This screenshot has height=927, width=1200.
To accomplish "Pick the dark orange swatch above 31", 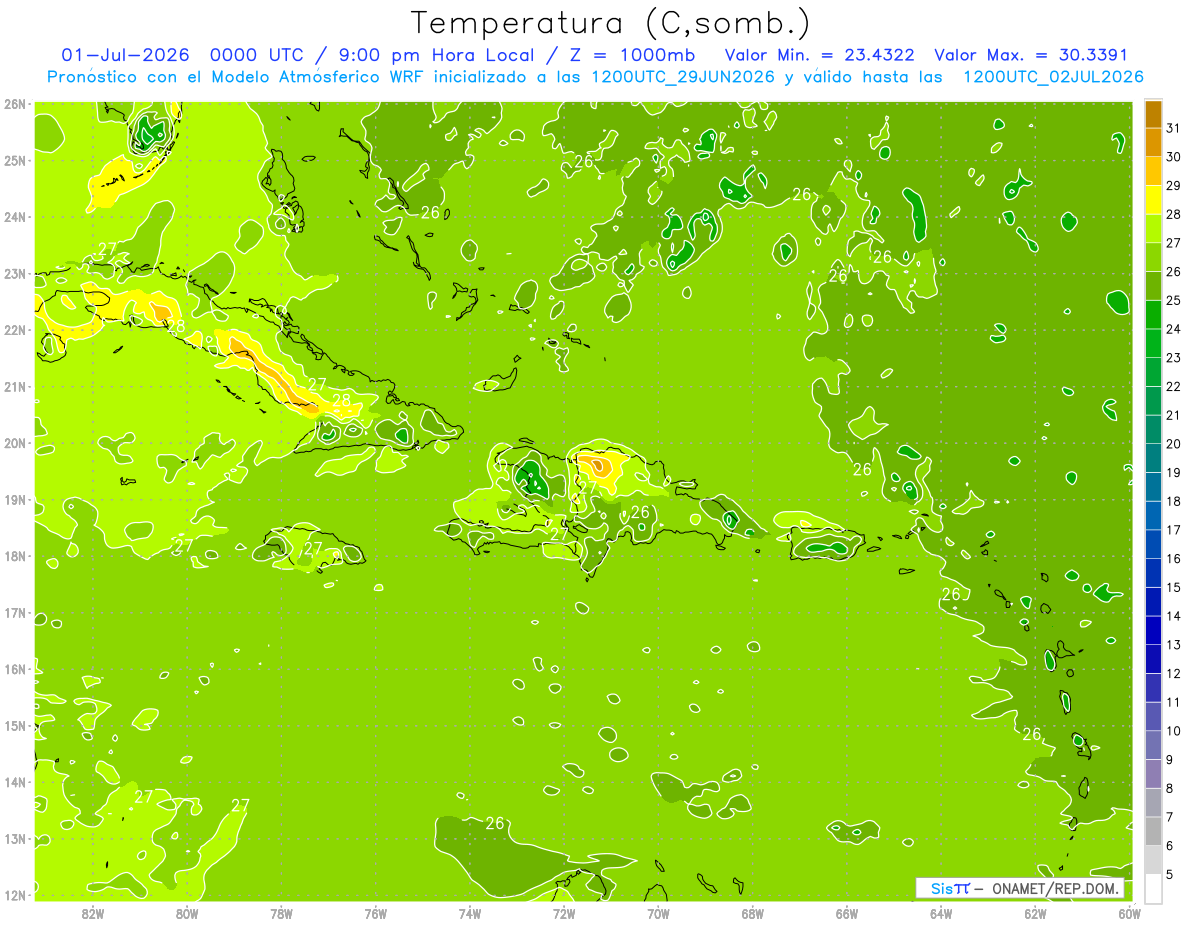I will click(1153, 114).
